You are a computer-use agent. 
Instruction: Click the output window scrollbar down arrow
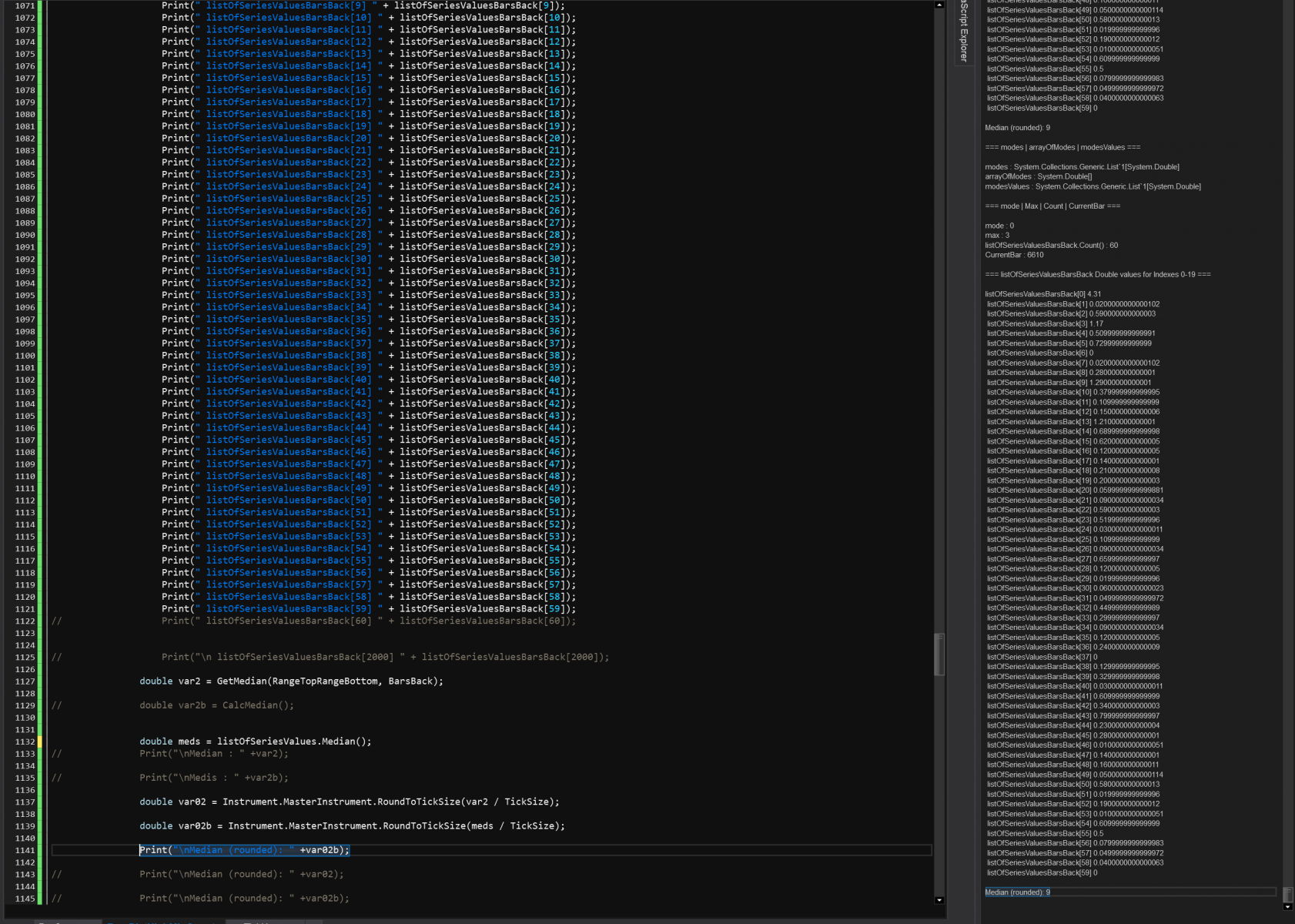(1288, 907)
